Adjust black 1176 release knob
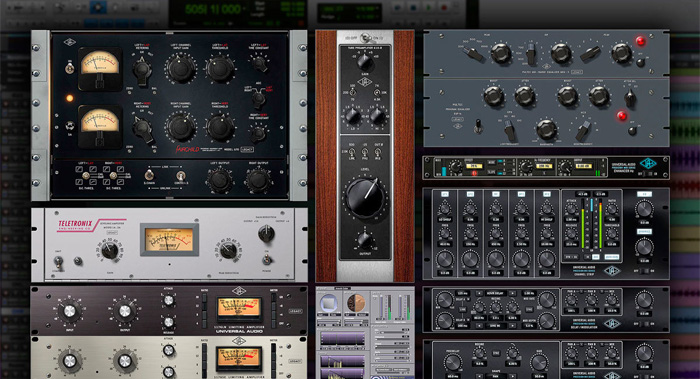The width and height of the screenshot is (700, 379). (168, 322)
